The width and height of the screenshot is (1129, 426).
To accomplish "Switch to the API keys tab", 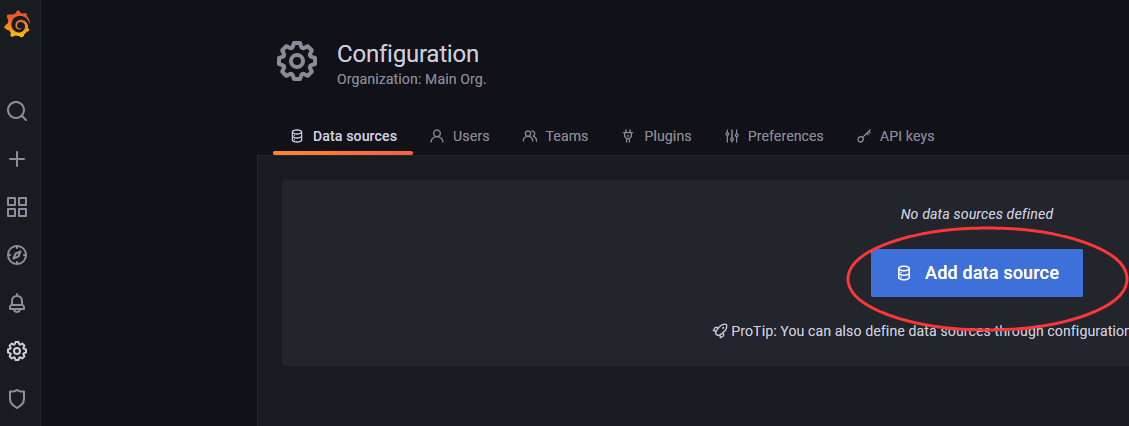I will pos(896,136).
